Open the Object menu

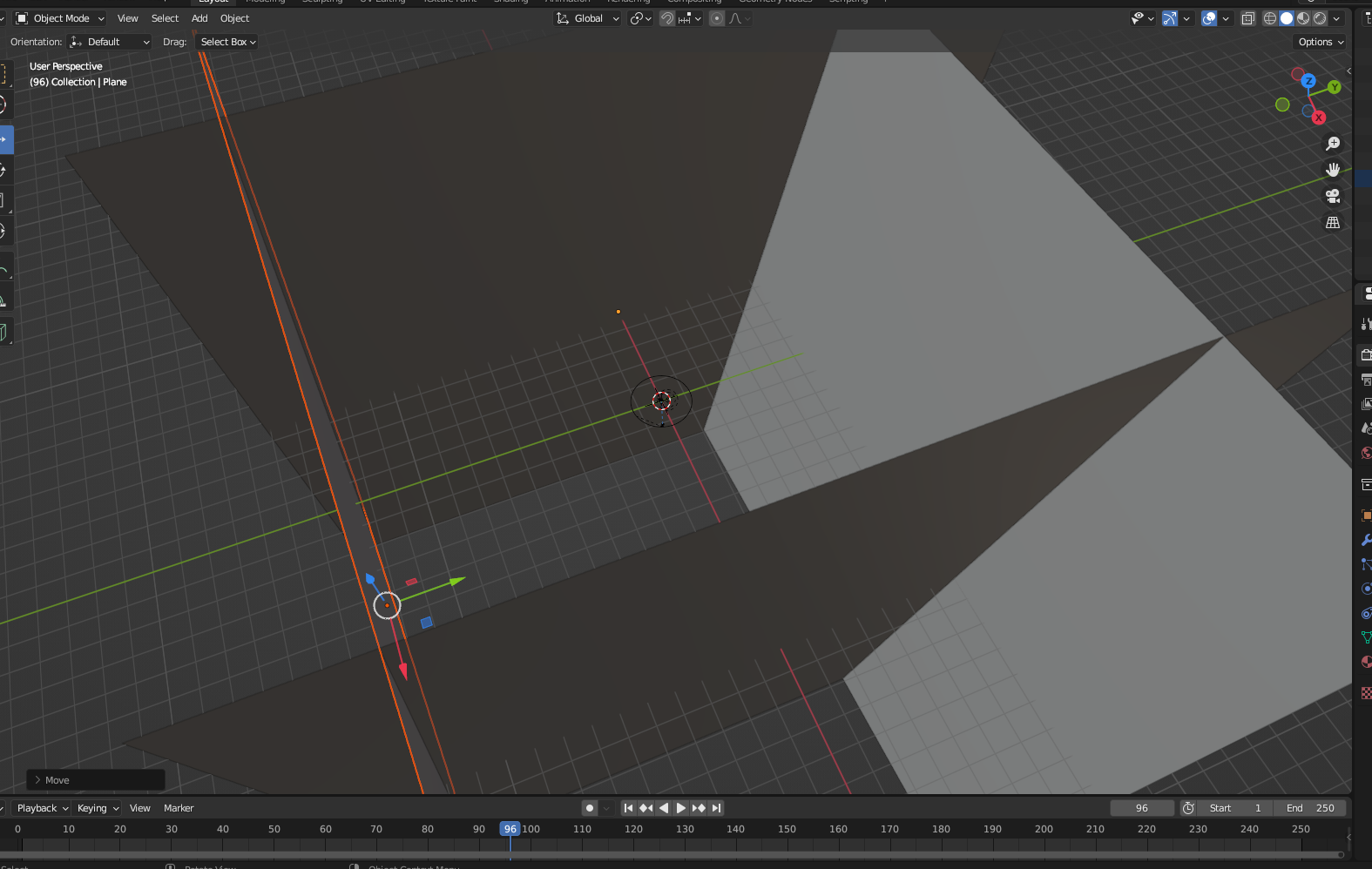[x=234, y=18]
